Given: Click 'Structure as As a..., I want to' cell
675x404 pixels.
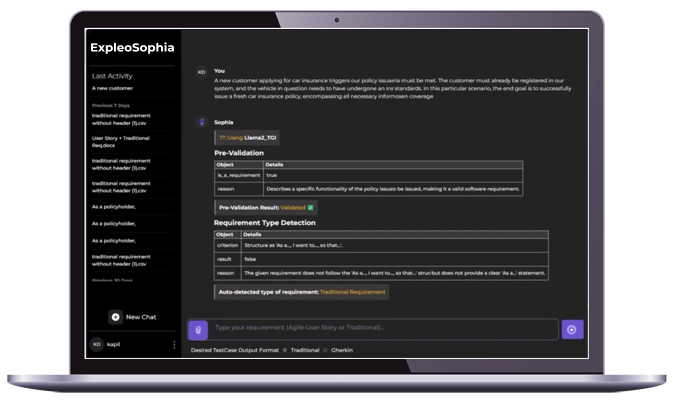Looking at the screenshot, I should click(x=394, y=245).
